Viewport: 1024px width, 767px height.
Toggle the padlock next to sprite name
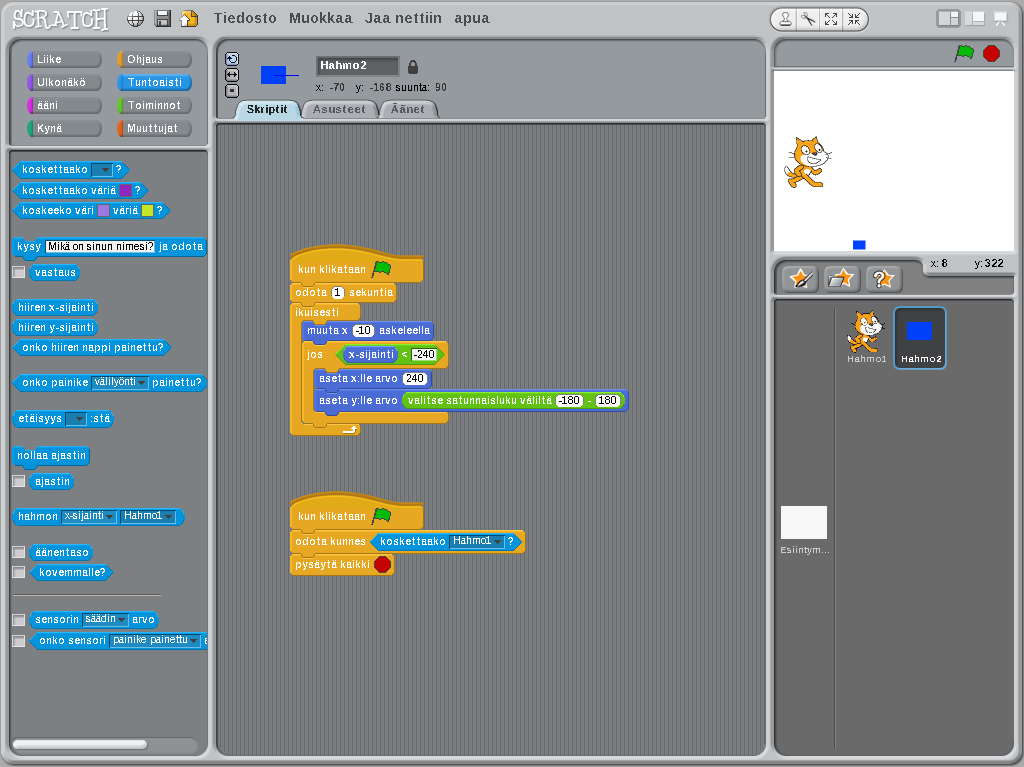click(413, 67)
